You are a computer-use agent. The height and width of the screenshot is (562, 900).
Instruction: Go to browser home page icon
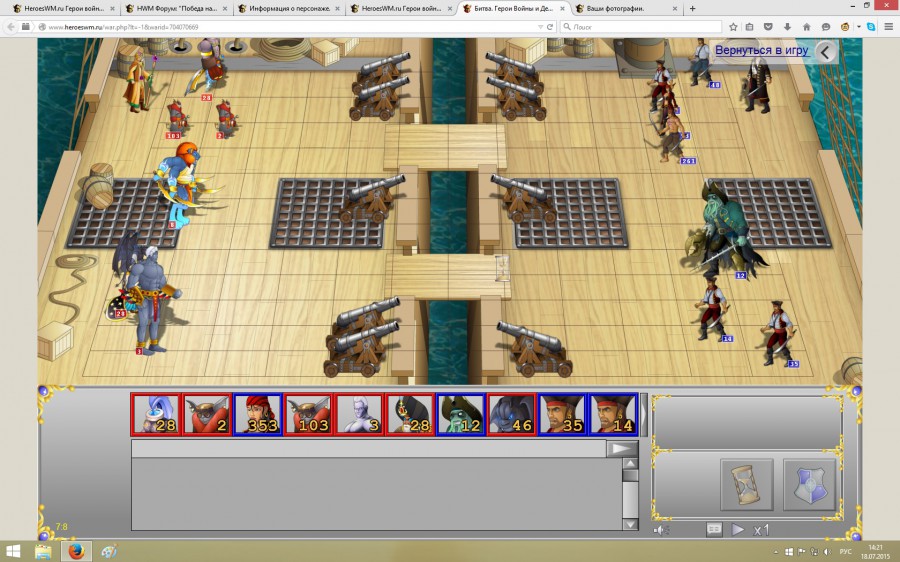pyautogui.click(x=806, y=27)
